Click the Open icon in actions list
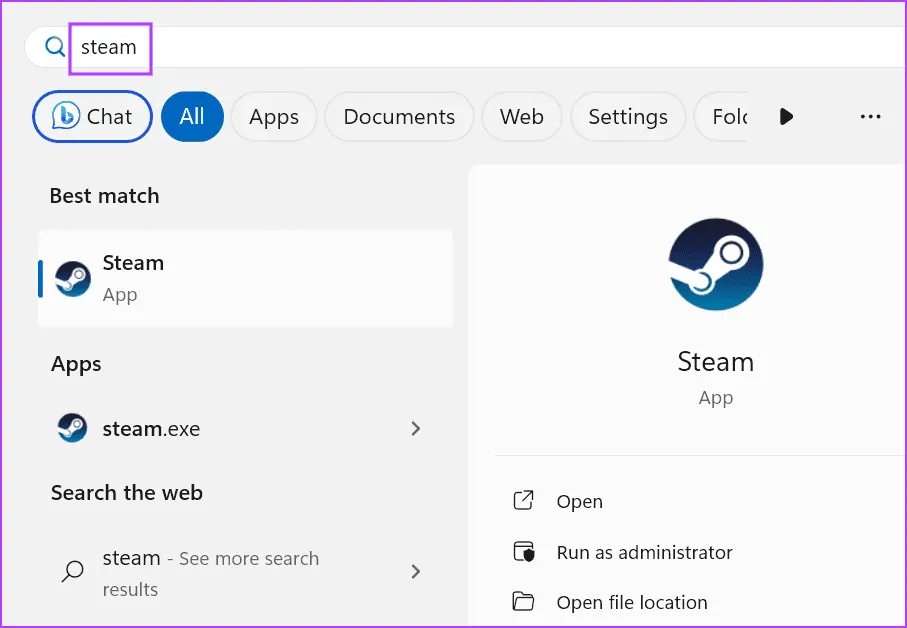Viewport: 907px width, 628px height. pyautogui.click(x=523, y=501)
